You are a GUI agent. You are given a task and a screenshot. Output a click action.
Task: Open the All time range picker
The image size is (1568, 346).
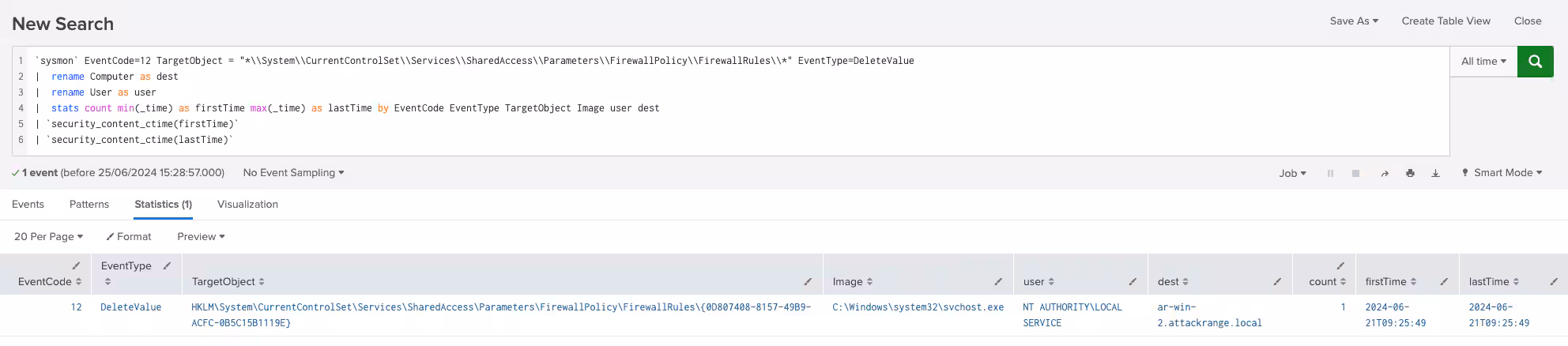point(1483,62)
